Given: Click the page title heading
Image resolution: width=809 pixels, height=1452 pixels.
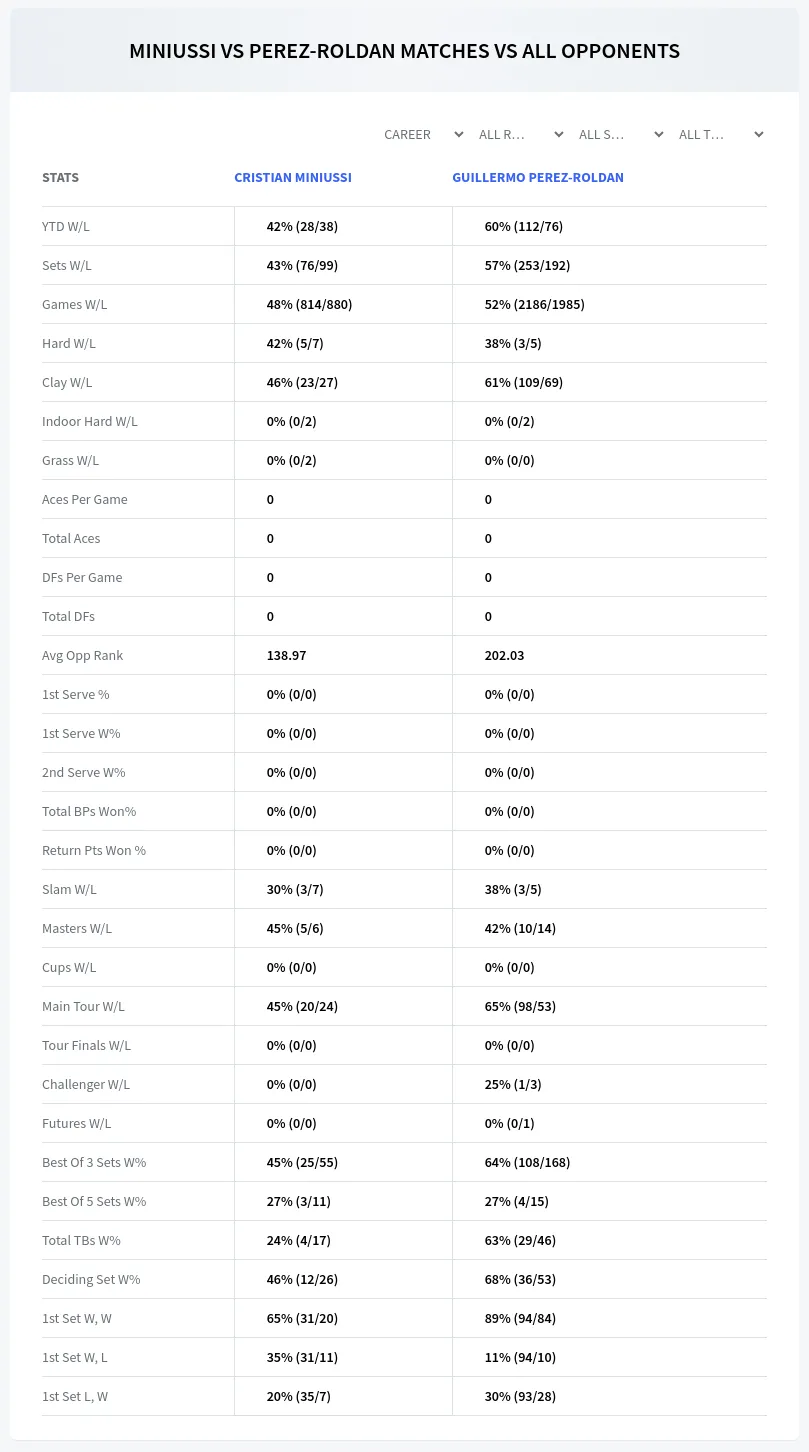Looking at the screenshot, I should coord(404,51).
